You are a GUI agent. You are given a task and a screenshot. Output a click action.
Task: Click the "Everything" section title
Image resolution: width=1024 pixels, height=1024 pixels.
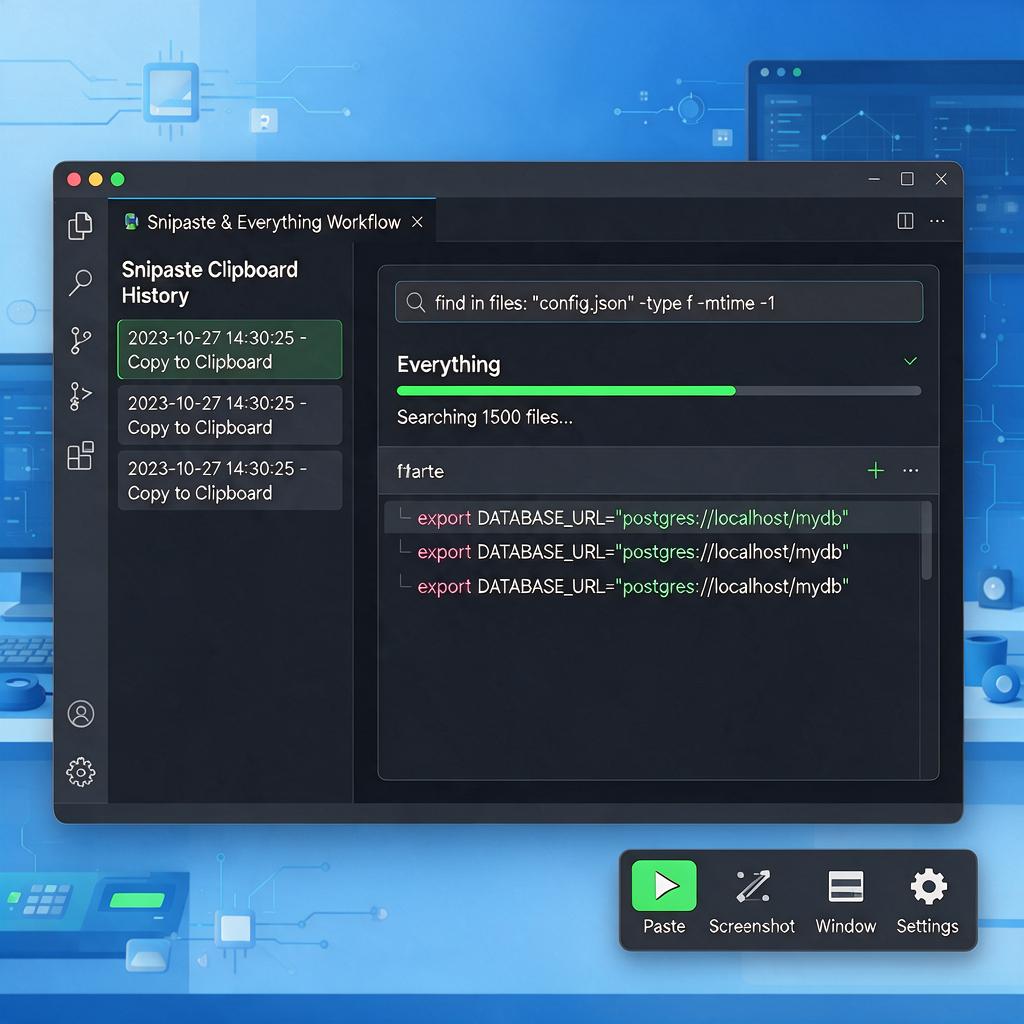[449, 364]
